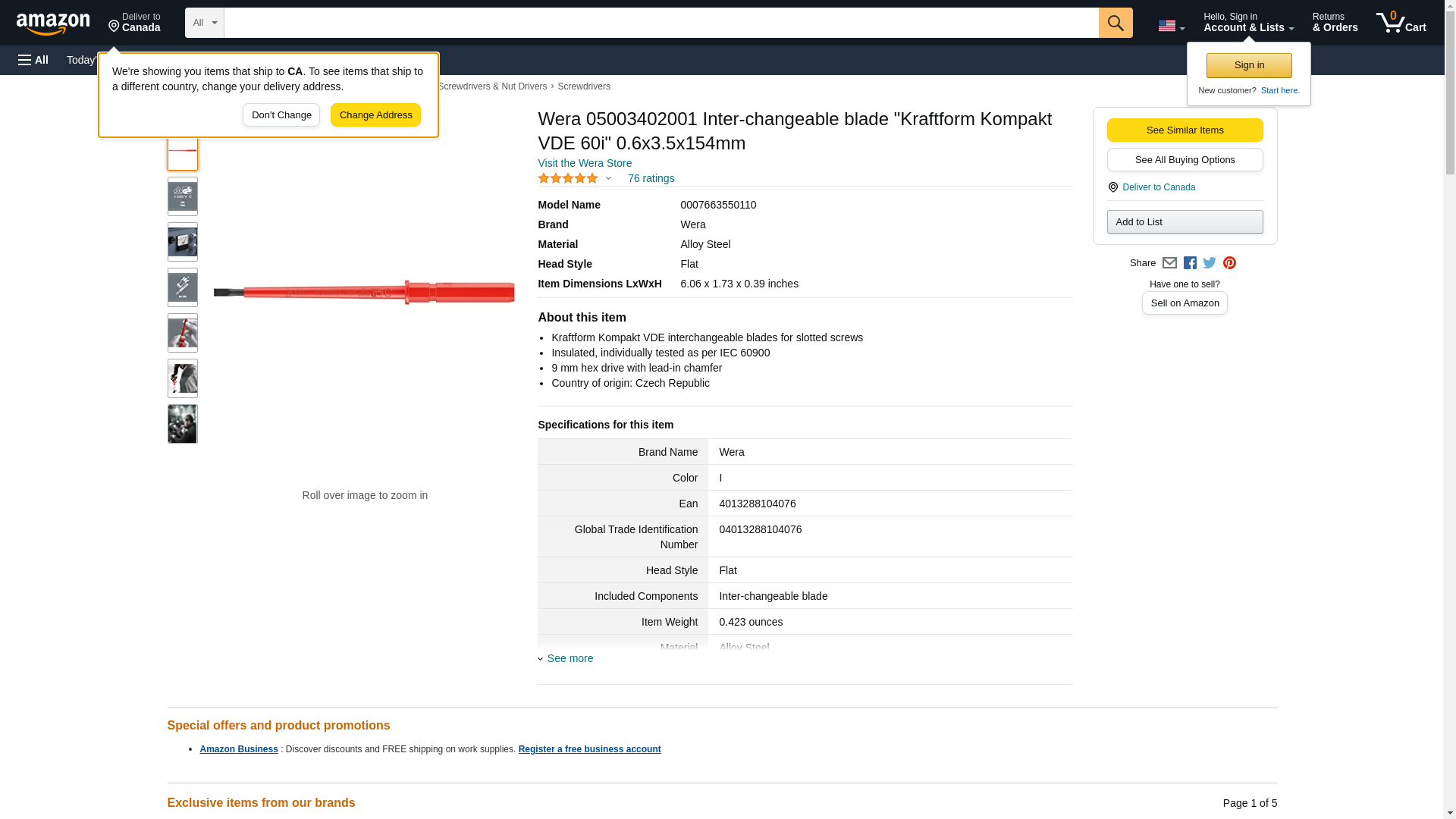Open Returns & Orders
This screenshot has height=819, width=1456.
click(x=1335, y=23)
